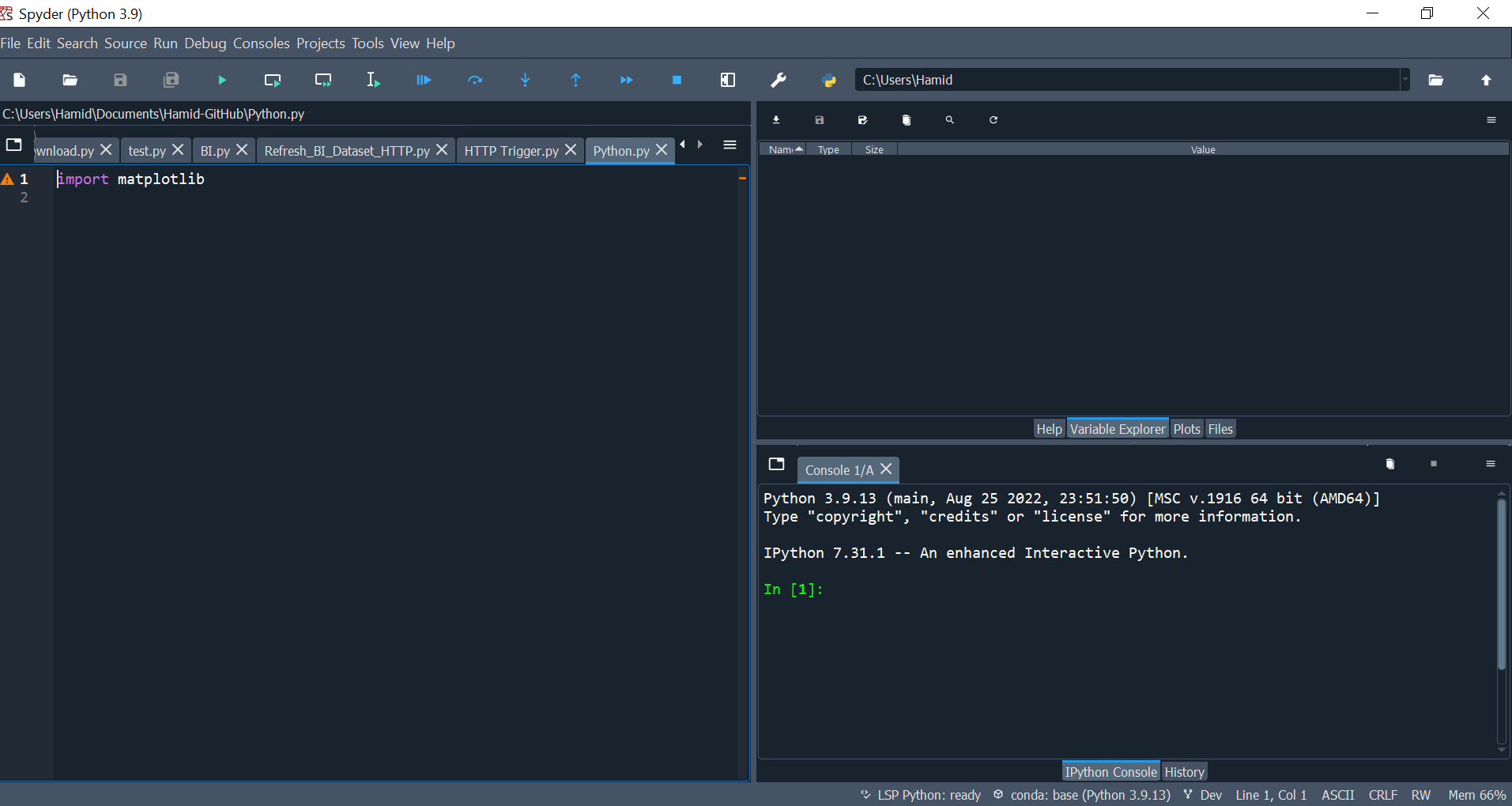Viewport: 1512px width, 806px height.
Task: Switch to the Files pane tab
Action: pyautogui.click(x=1220, y=429)
